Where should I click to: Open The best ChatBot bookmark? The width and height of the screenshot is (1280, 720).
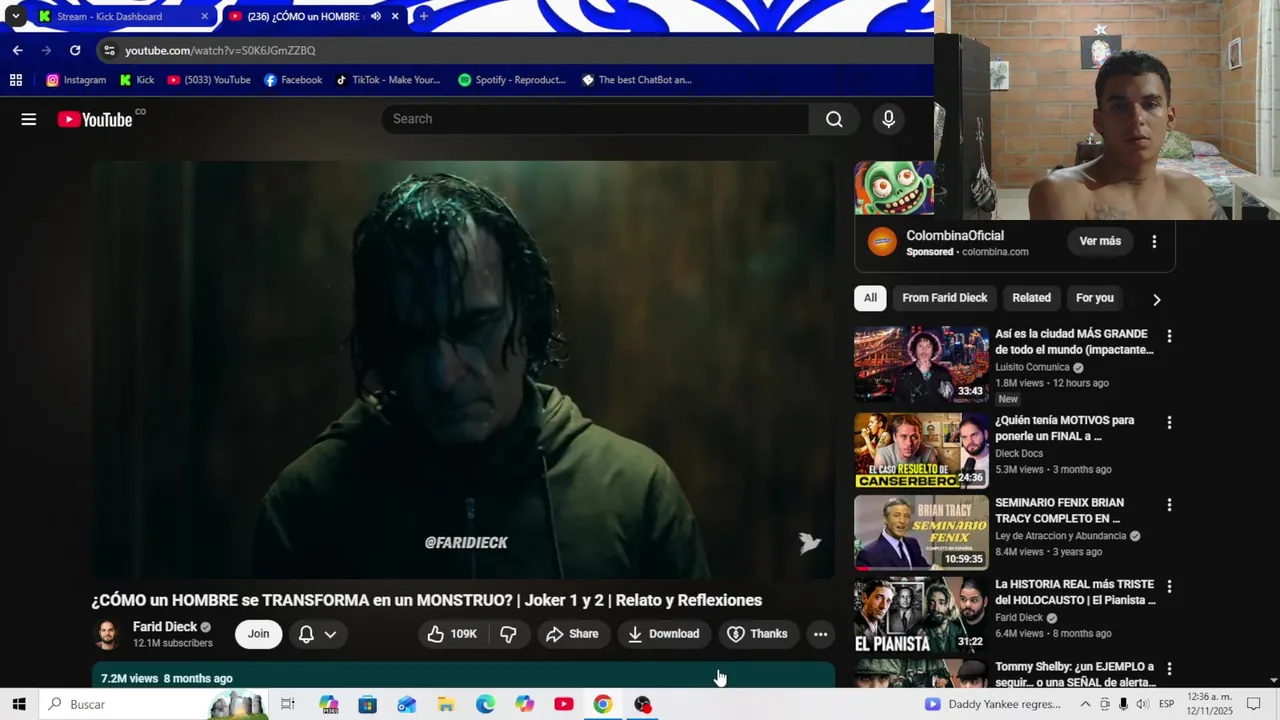(x=637, y=80)
